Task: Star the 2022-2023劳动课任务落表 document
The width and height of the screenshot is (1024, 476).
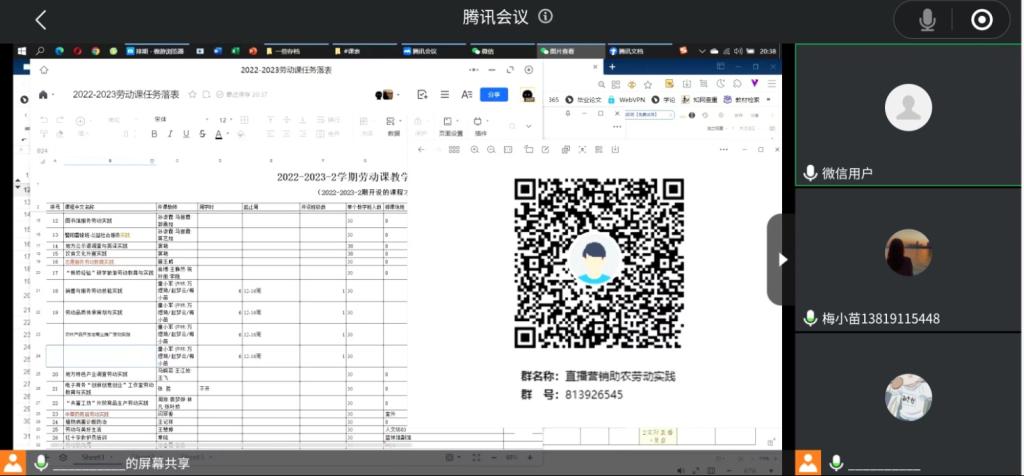Action: (x=193, y=95)
